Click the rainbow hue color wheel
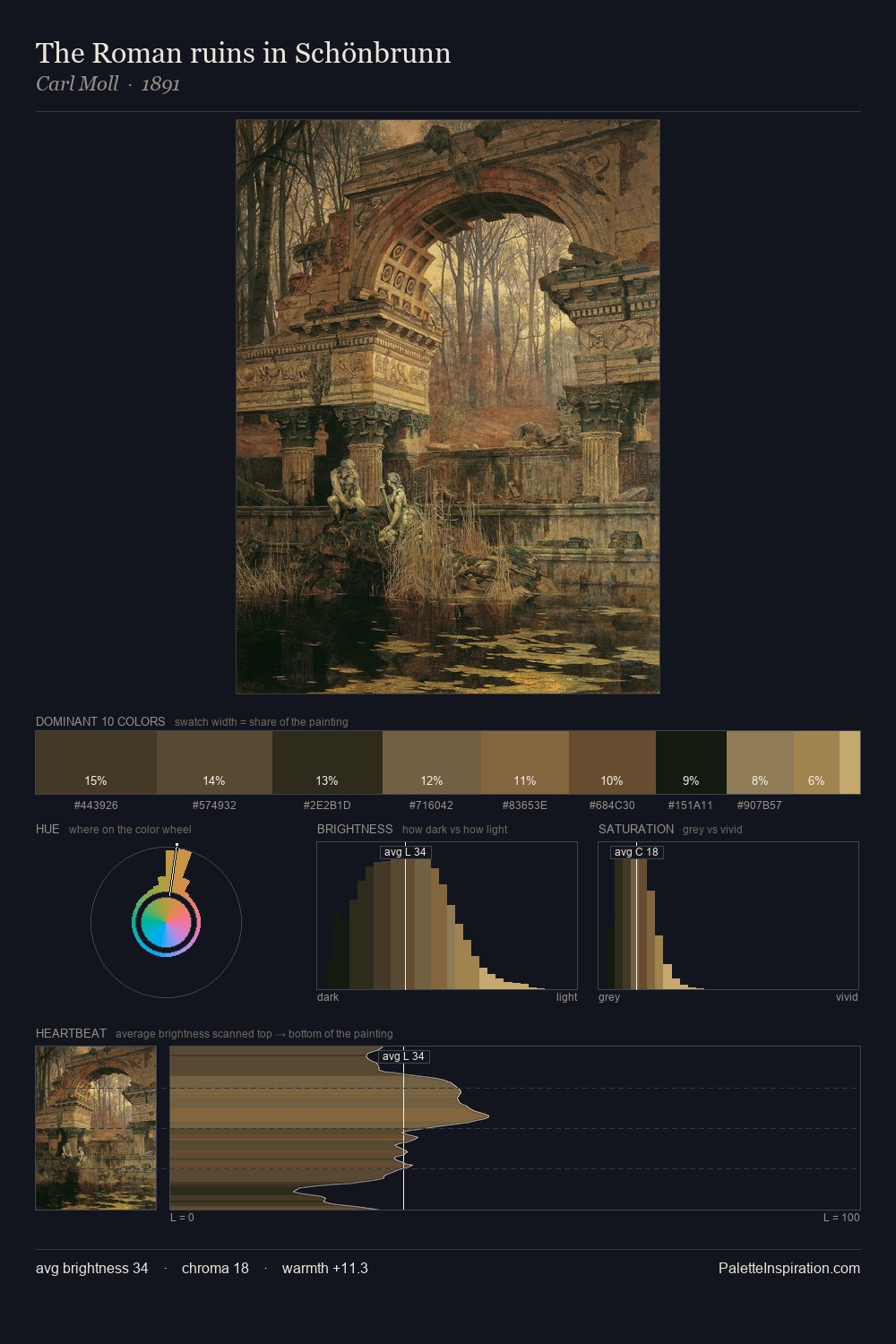This screenshot has width=896, height=1344. pyautogui.click(x=166, y=923)
